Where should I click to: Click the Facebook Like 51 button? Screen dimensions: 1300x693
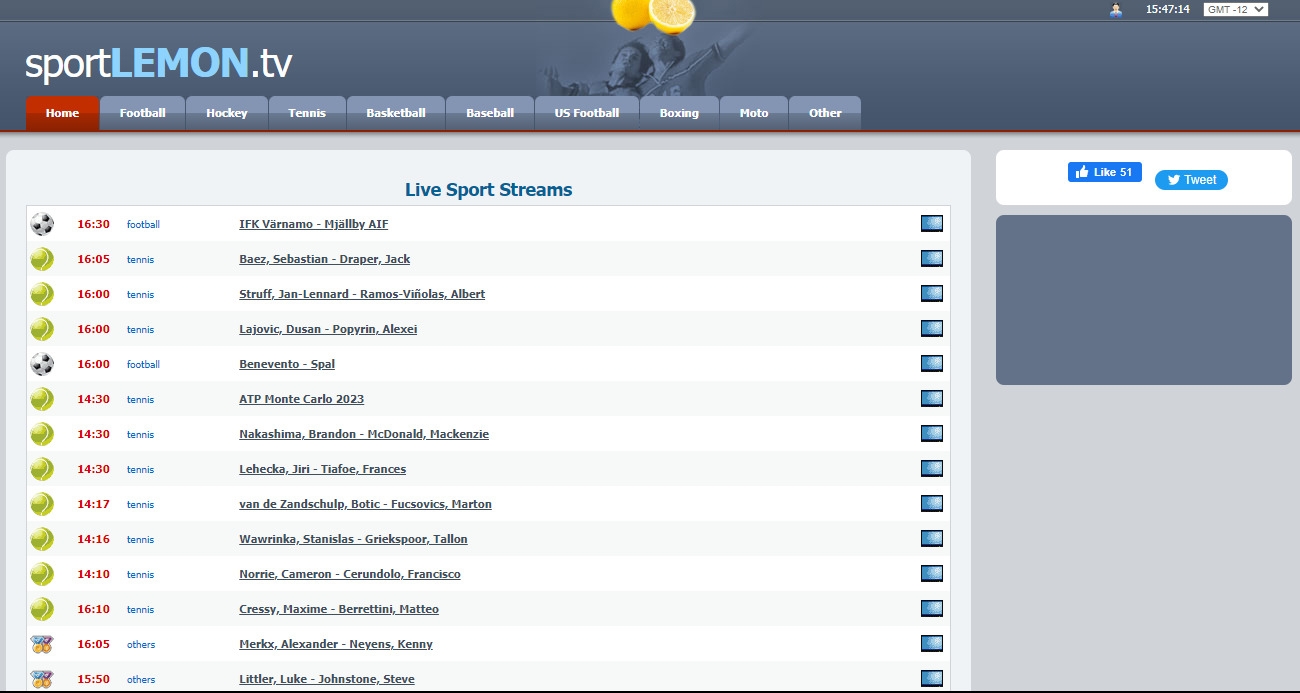[x=1105, y=172]
